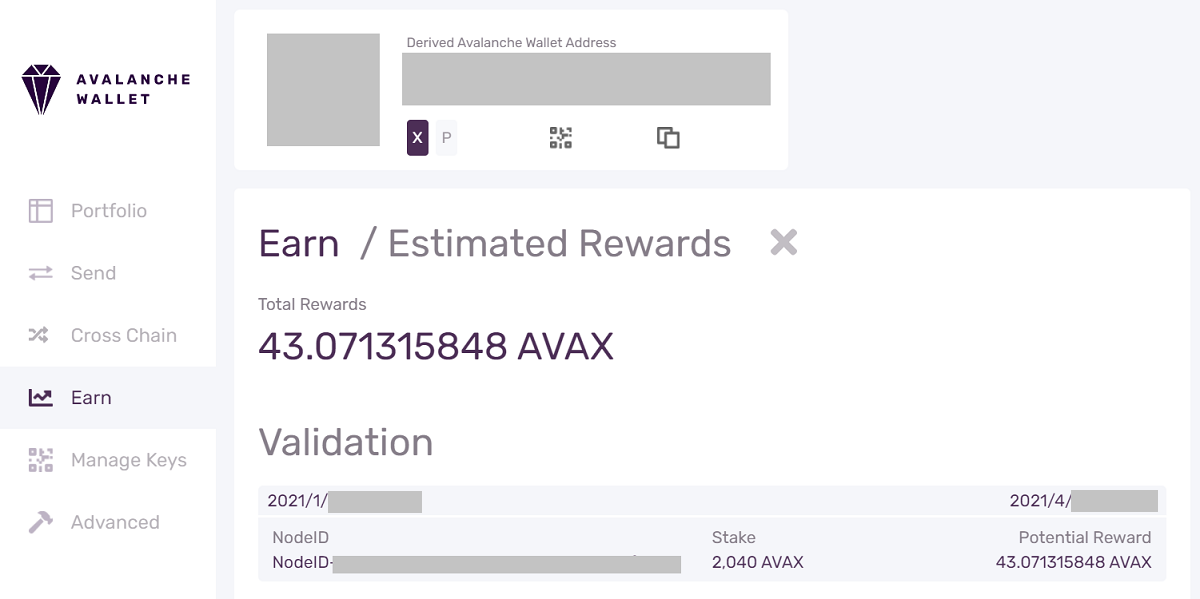Screen dimensions: 1200x599
Task: Click the Manage Keys QR icon
Action: (x=40, y=460)
